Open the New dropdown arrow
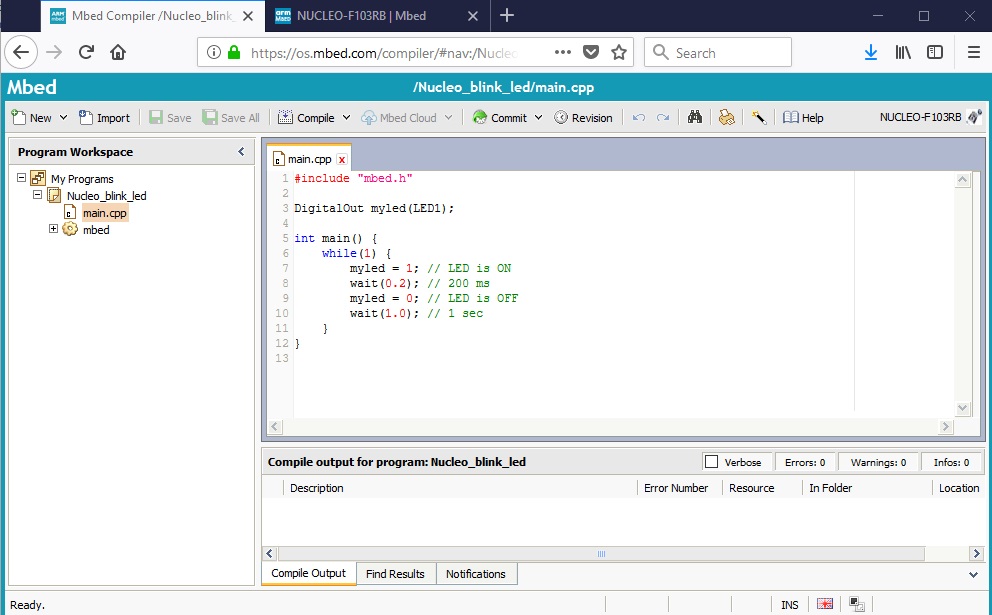This screenshot has height=615, width=992. pyautogui.click(x=64, y=117)
